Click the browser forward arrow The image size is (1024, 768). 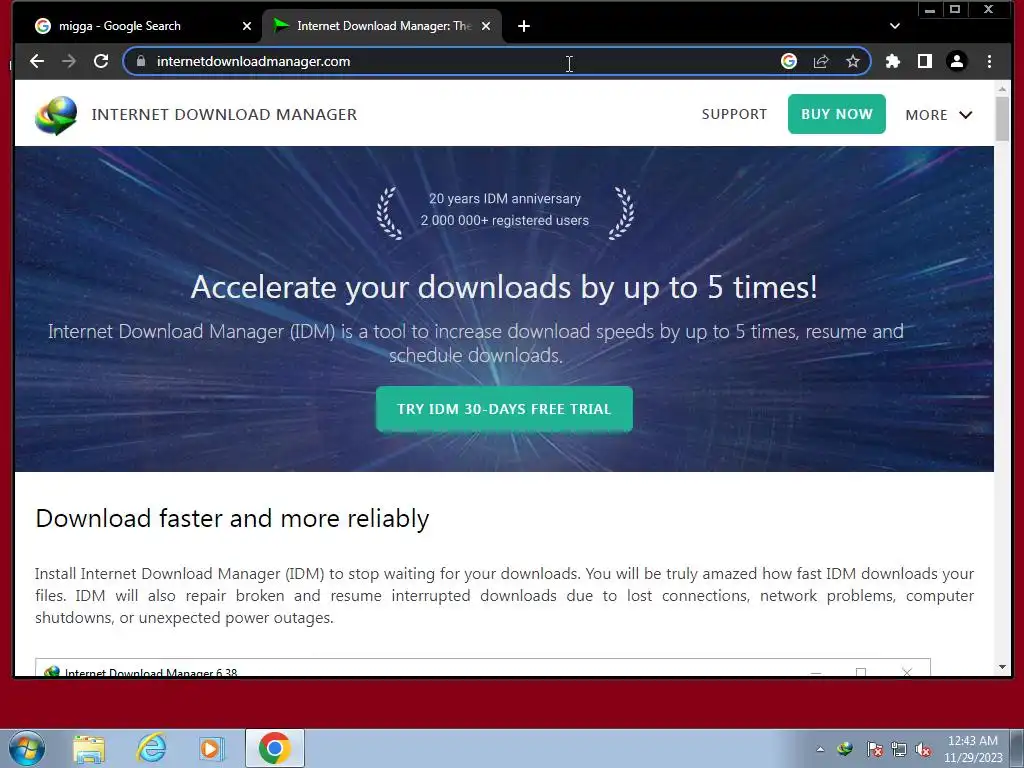coord(69,61)
